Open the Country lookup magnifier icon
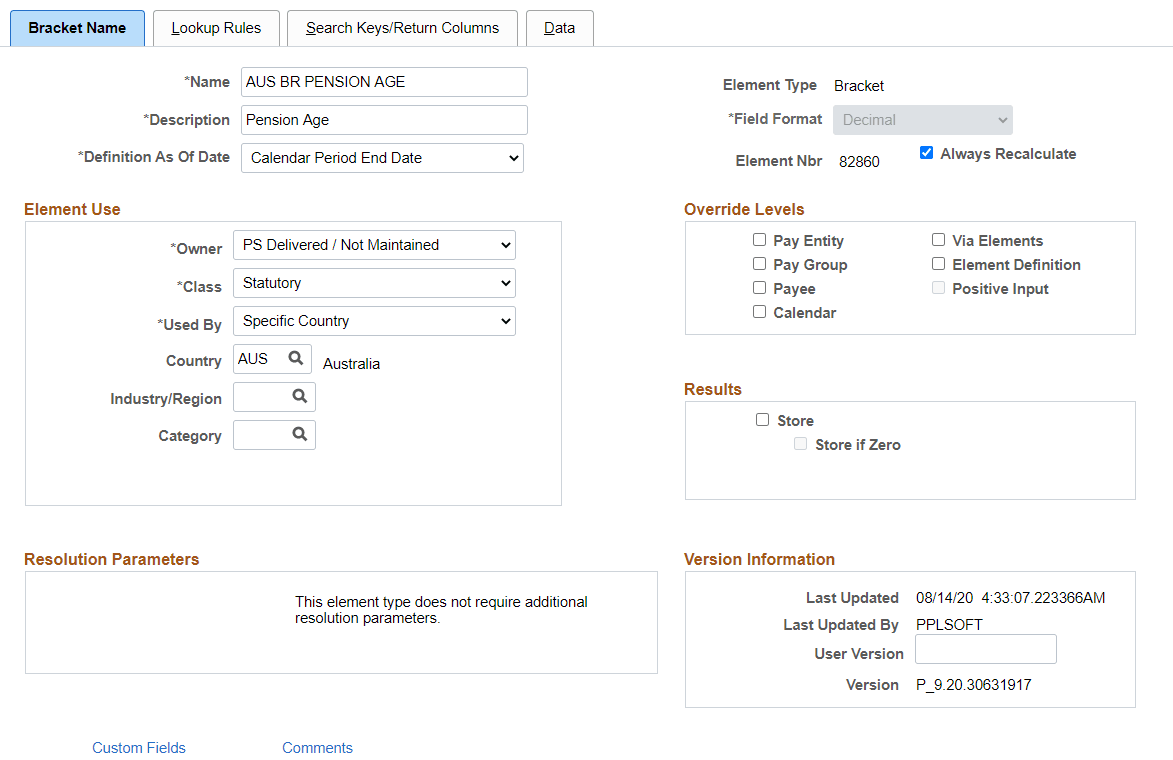Screen dimensions: 1173x760 295,358
